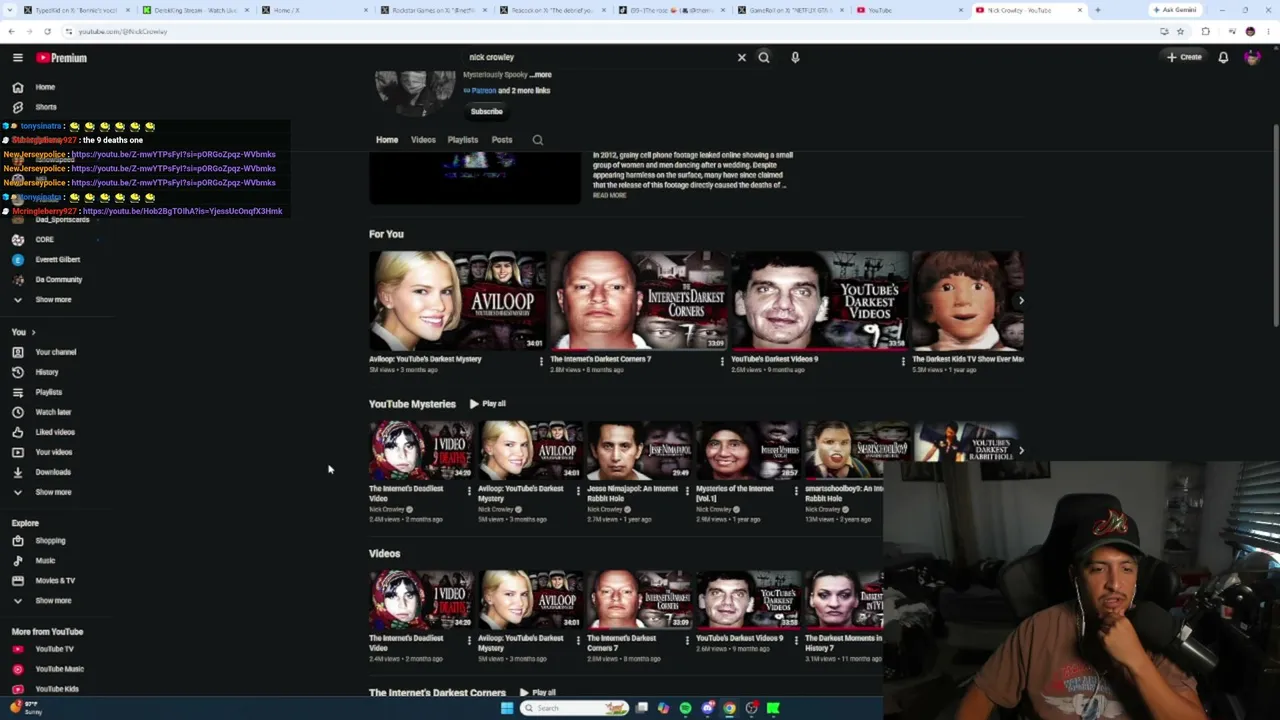Select the channel Home tab
Image resolution: width=1280 pixels, height=720 pixels.
(x=387, y=140)
